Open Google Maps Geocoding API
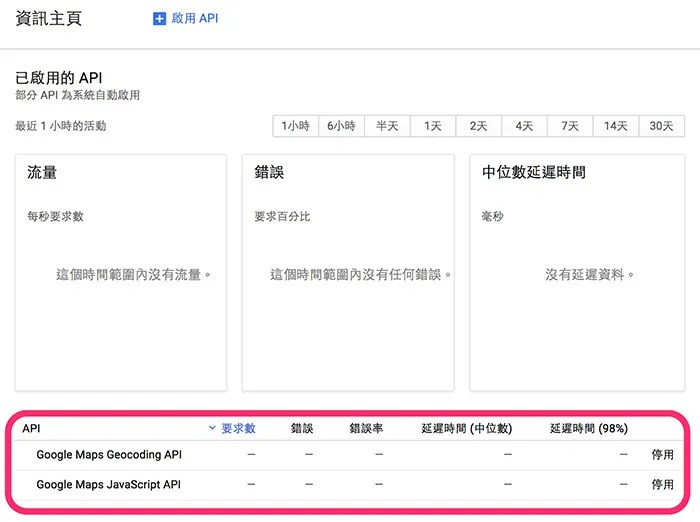The height and width of the screenshot is (522, 700). point(109,455)
